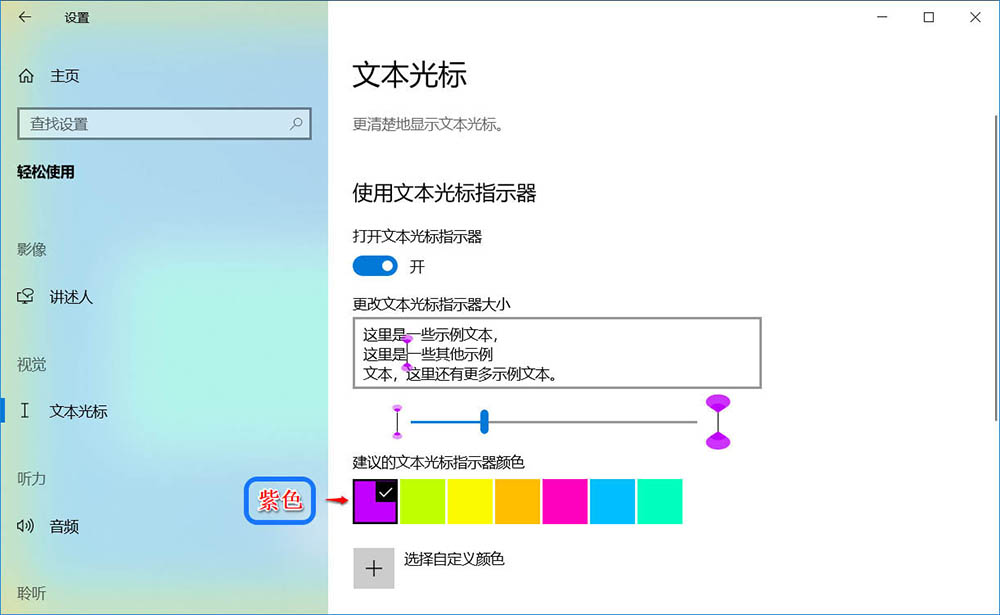
Task: Click the large purple cursor indicator preview
Action: [x=718, y=422]
